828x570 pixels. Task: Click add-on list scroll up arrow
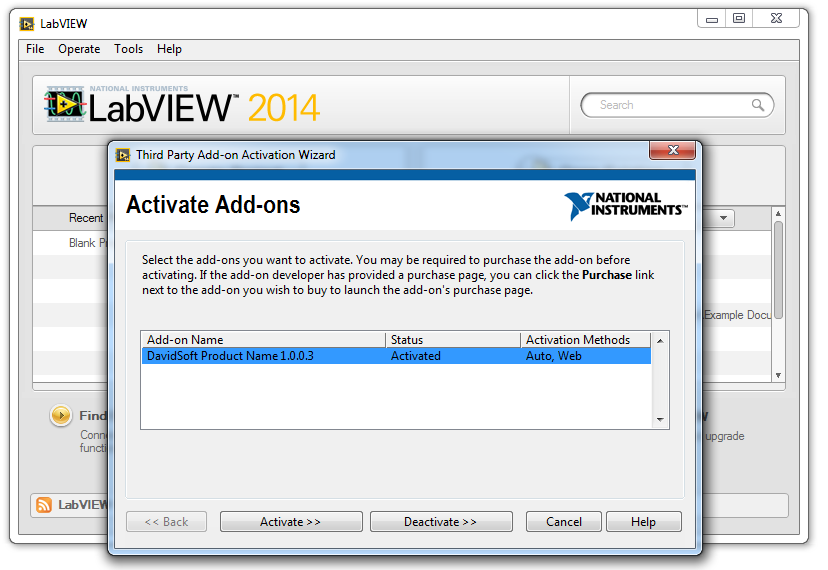(x=660, y=341)
